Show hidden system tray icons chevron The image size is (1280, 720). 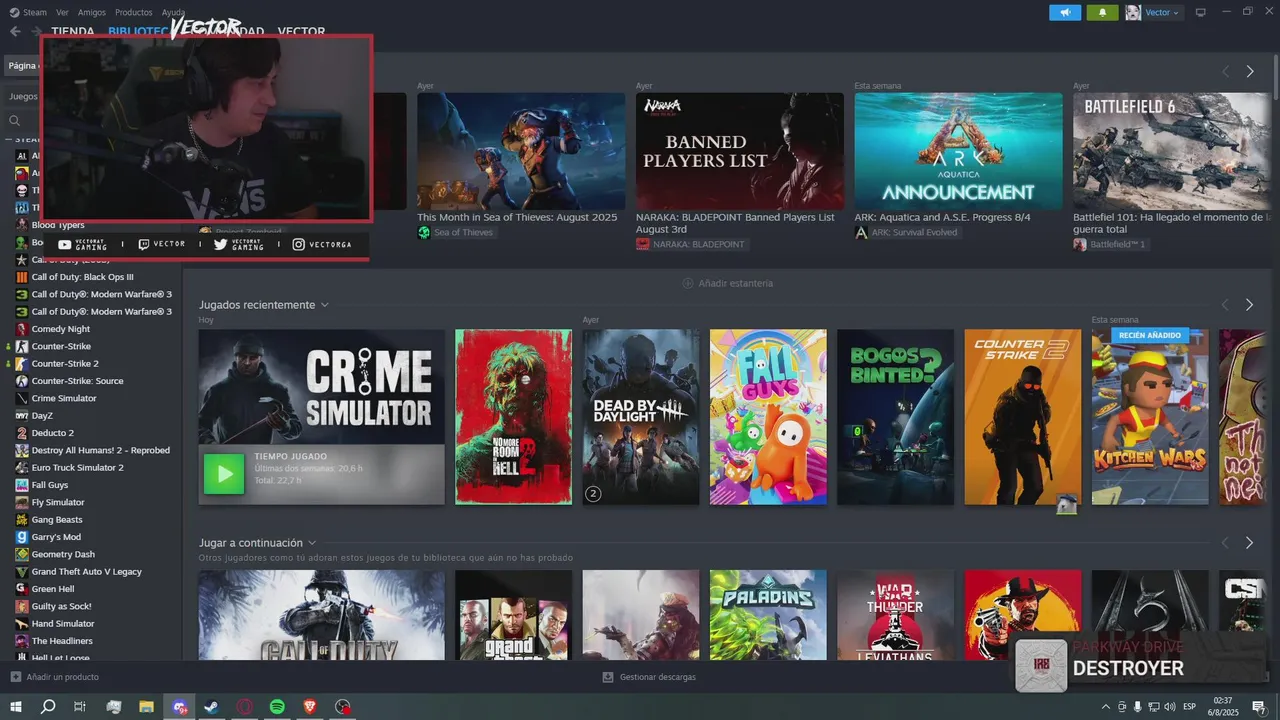(1107, 707)
